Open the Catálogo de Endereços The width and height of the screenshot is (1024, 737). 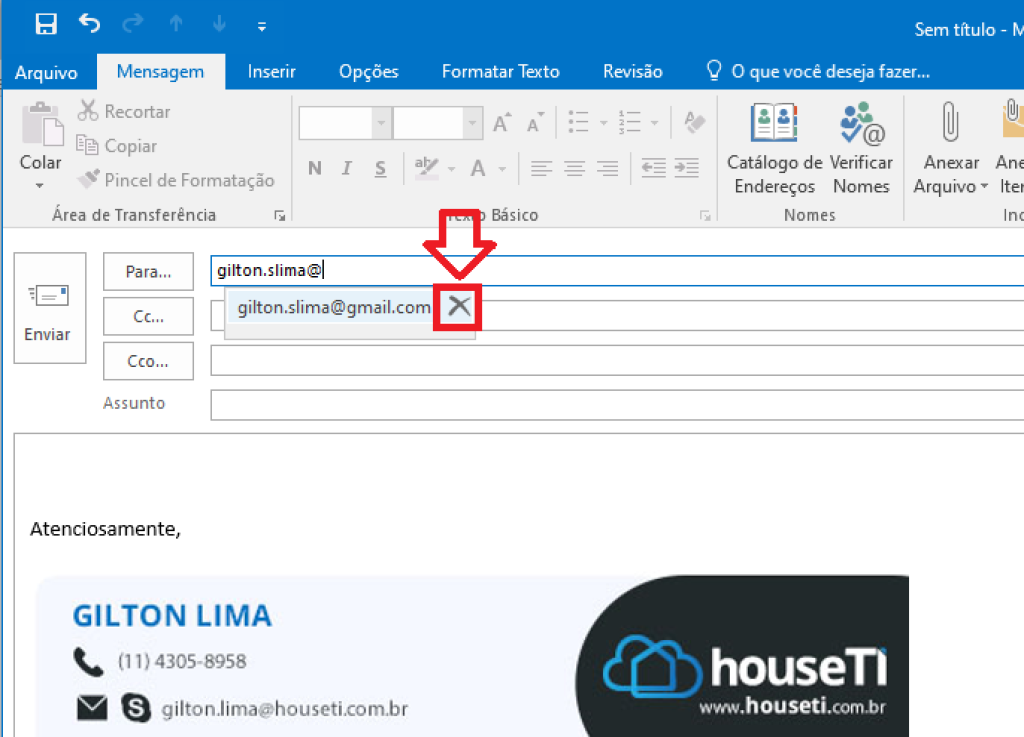(x=775, y=149)
